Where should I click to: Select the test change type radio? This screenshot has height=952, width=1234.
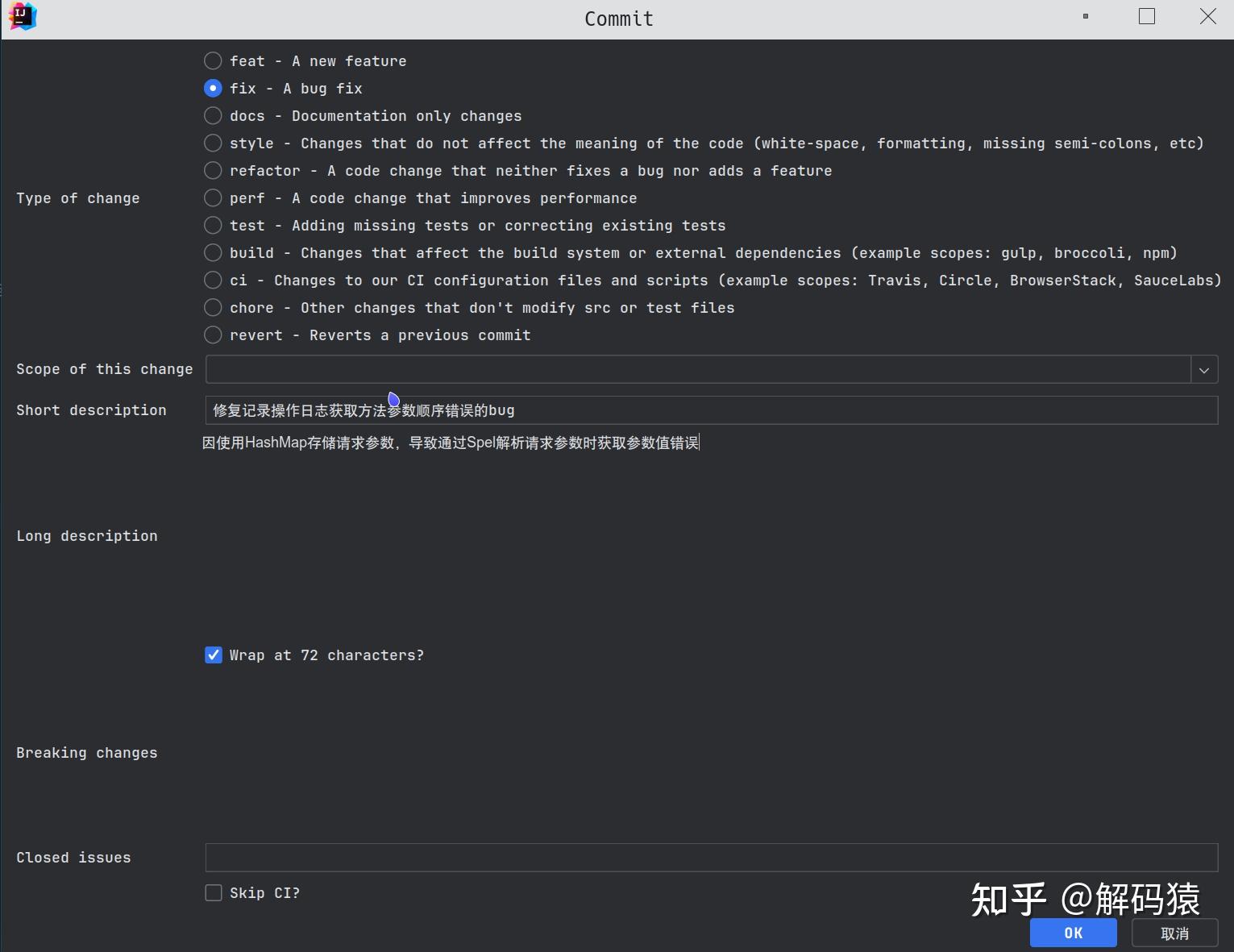click(213, 226)
